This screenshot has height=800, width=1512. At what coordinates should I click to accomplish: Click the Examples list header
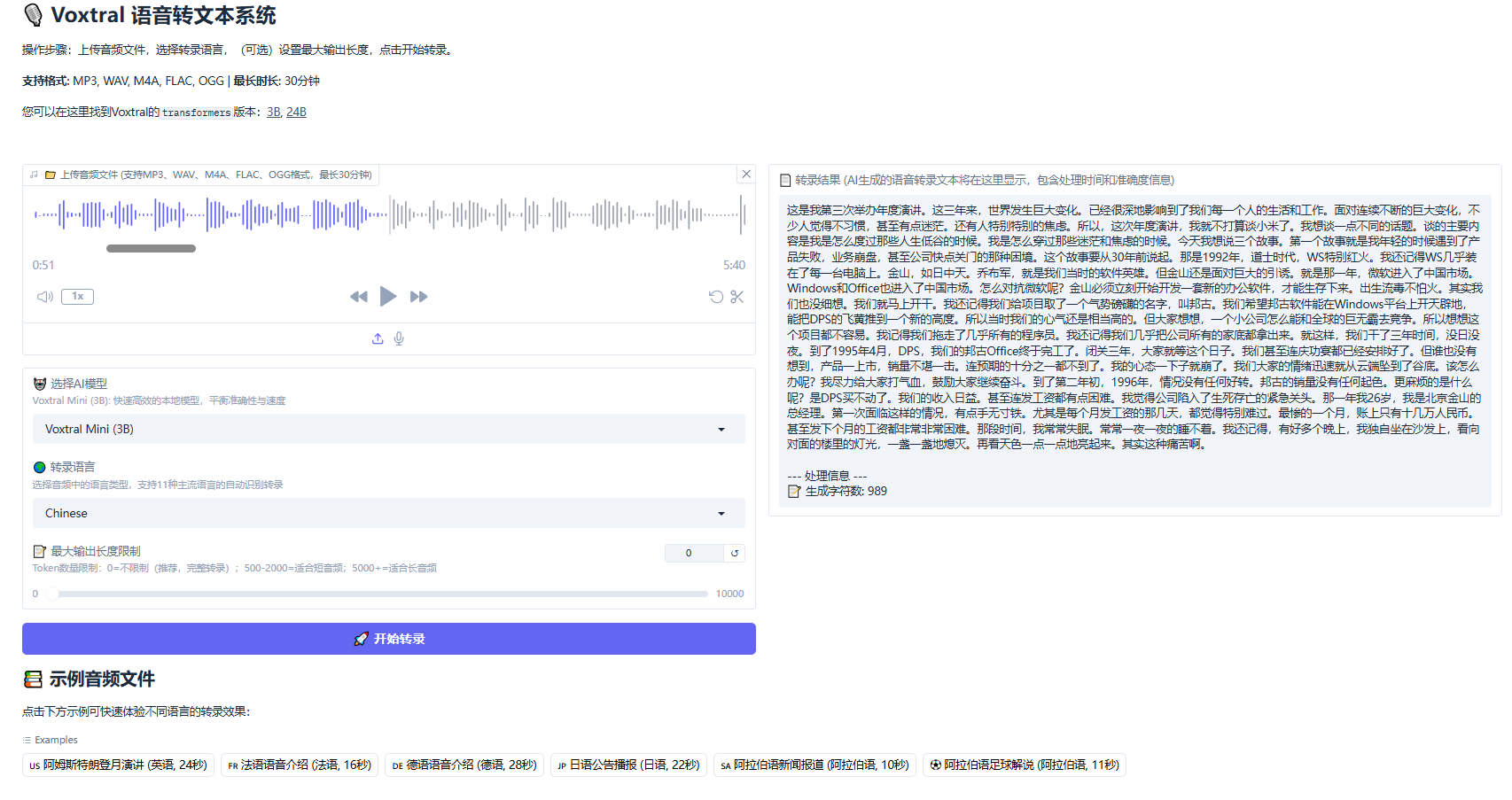point(50,740)
